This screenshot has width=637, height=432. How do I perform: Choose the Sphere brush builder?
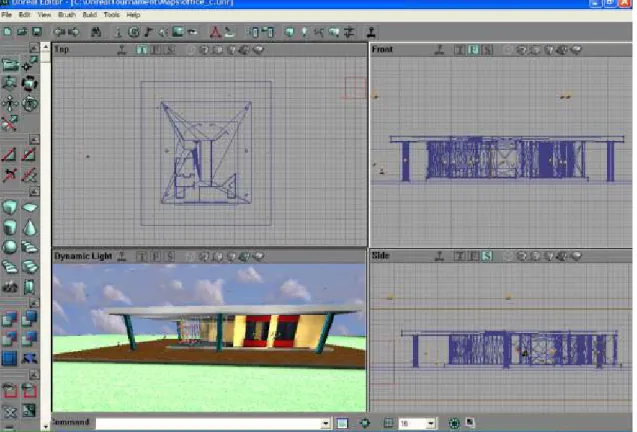9,247
